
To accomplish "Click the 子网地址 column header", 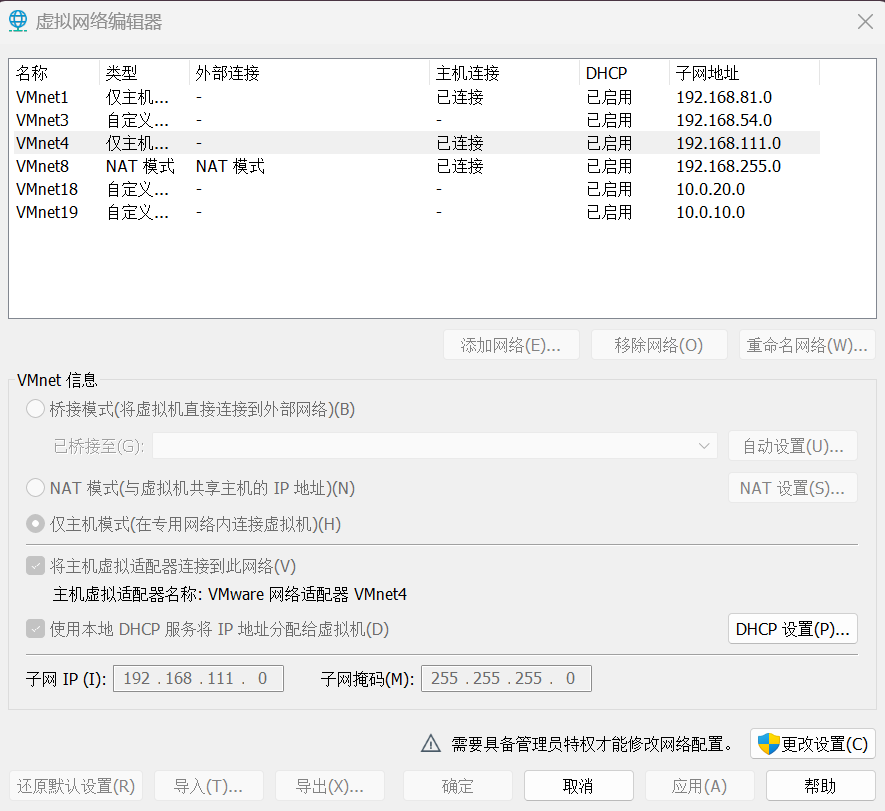I will coord(744,73).
